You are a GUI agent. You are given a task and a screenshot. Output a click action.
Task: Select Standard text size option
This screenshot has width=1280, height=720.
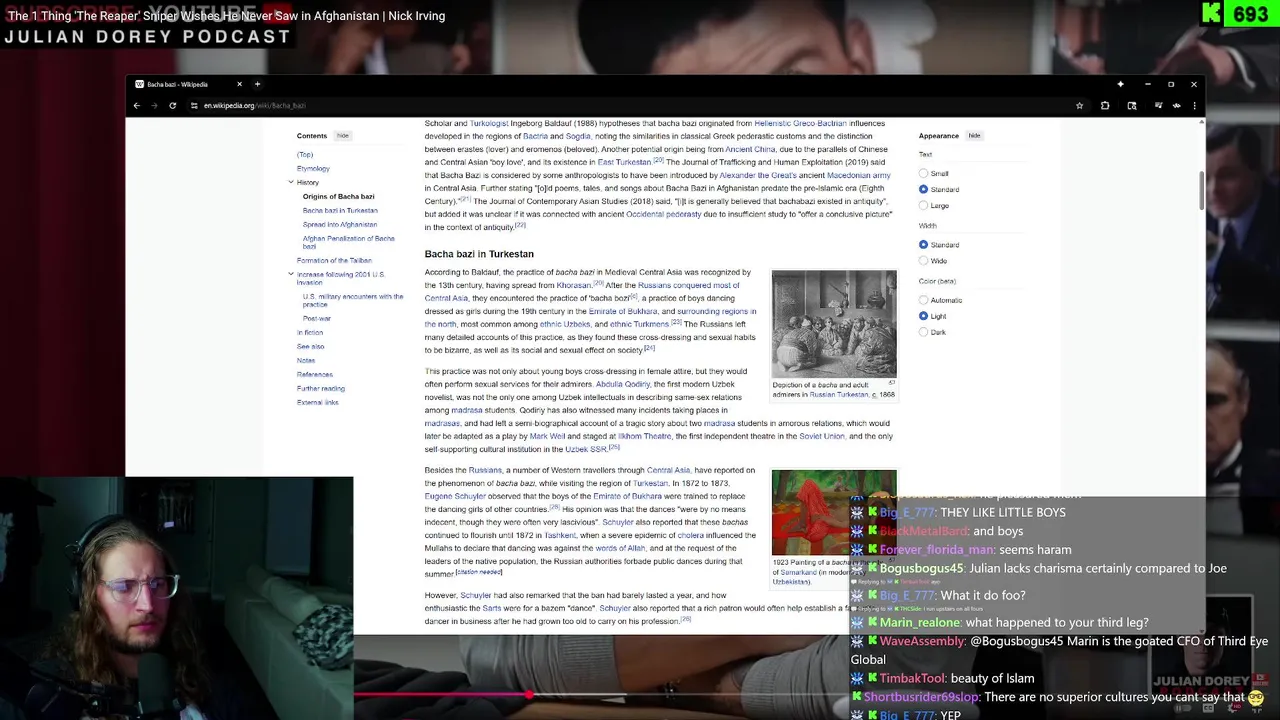(924, 189)
